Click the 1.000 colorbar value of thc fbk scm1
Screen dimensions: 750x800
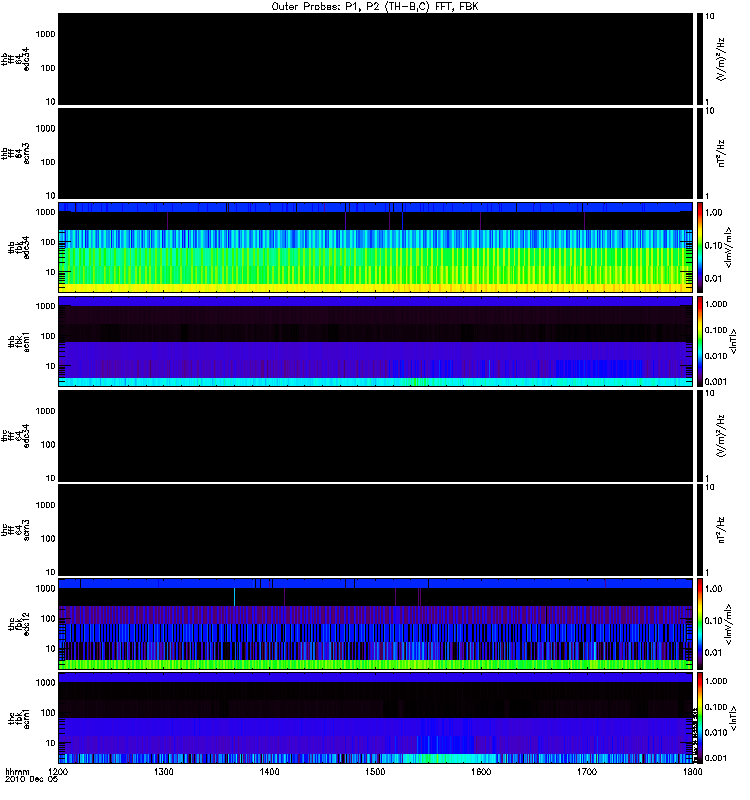[716, 681]
